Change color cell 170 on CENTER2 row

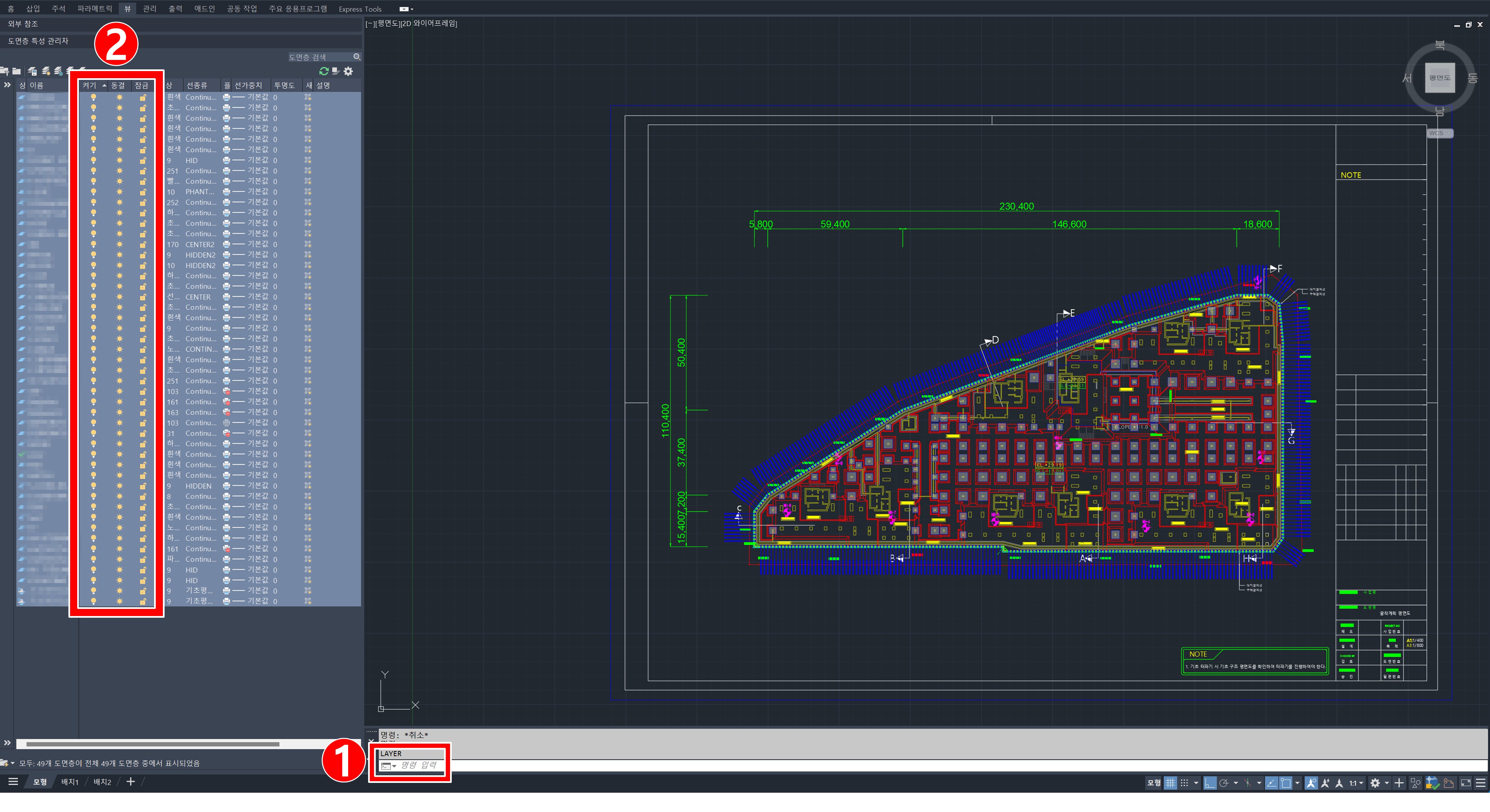[x=173, y=244]
